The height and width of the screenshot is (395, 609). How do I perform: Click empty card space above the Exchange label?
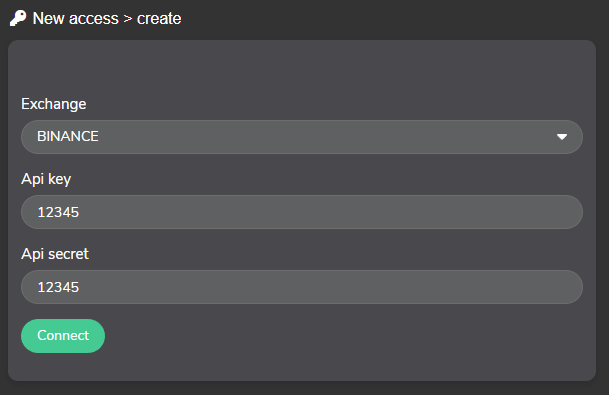point(302,68)
